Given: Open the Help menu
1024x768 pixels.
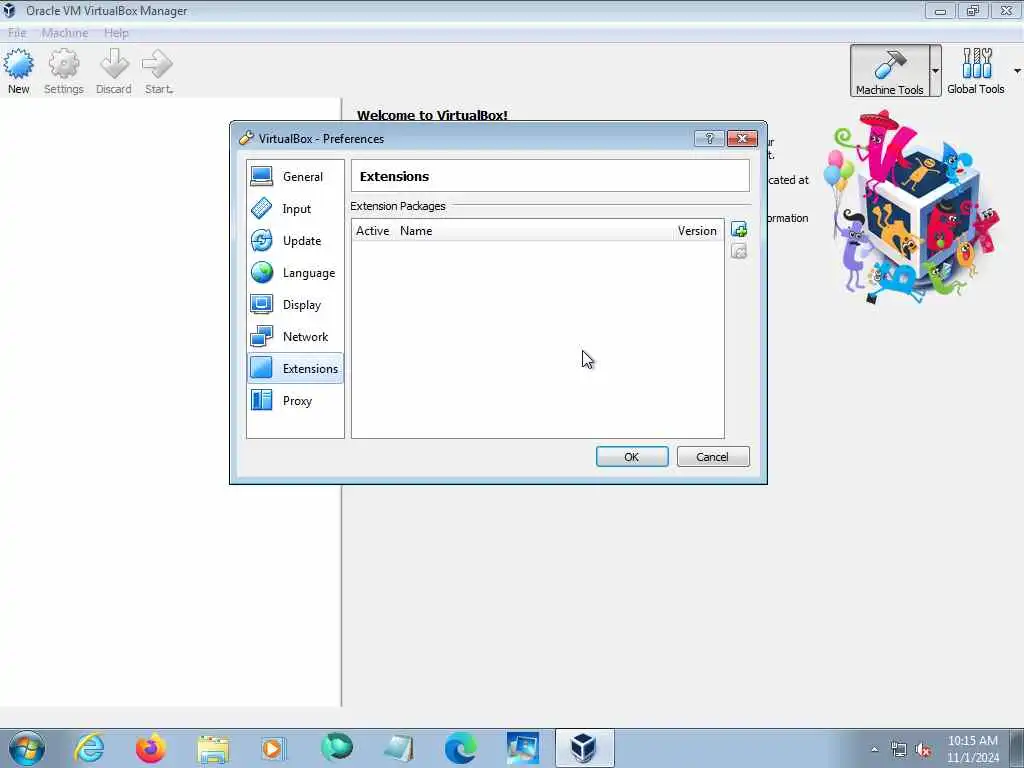Looking at the screenshot, I should tap(116, 33).
